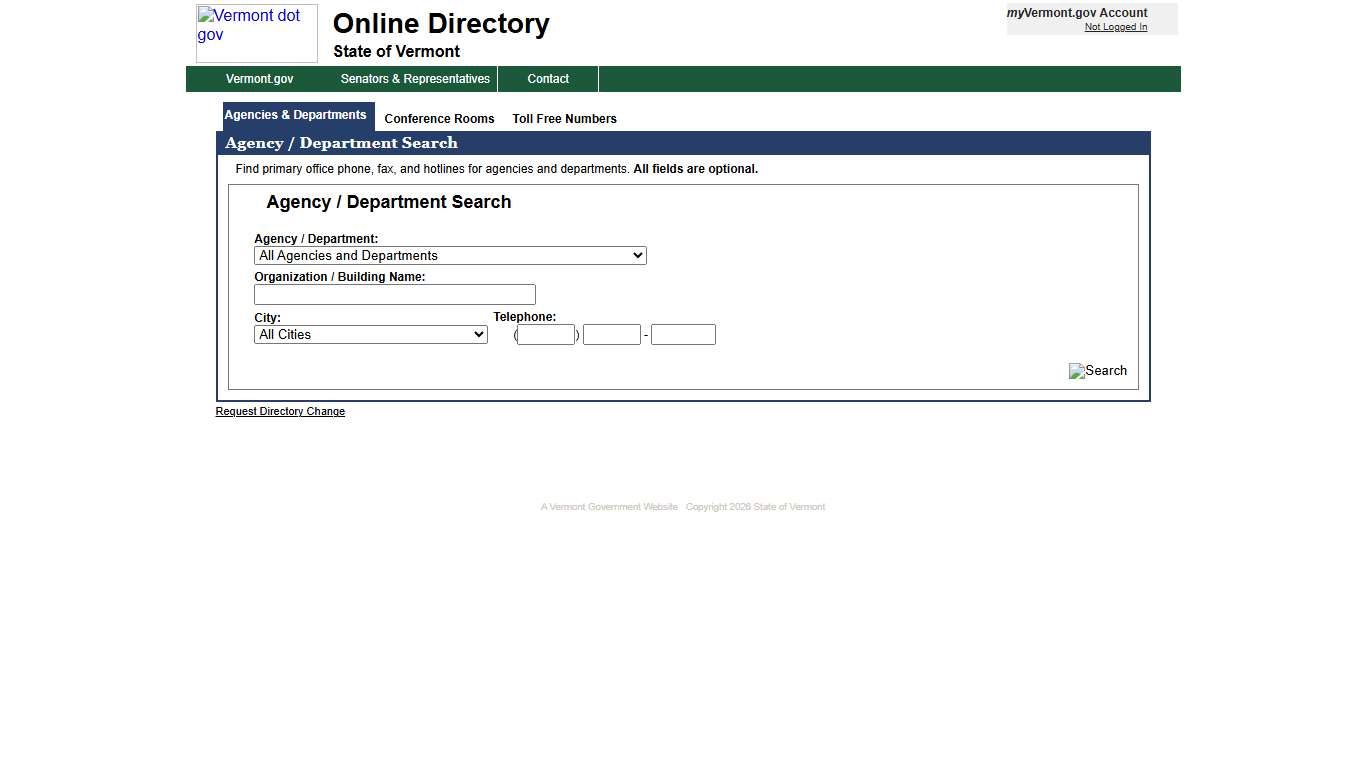Switch to the Toll Free Numbers tab
This screenshot has width=1366, height=768.
click(564, 118)
